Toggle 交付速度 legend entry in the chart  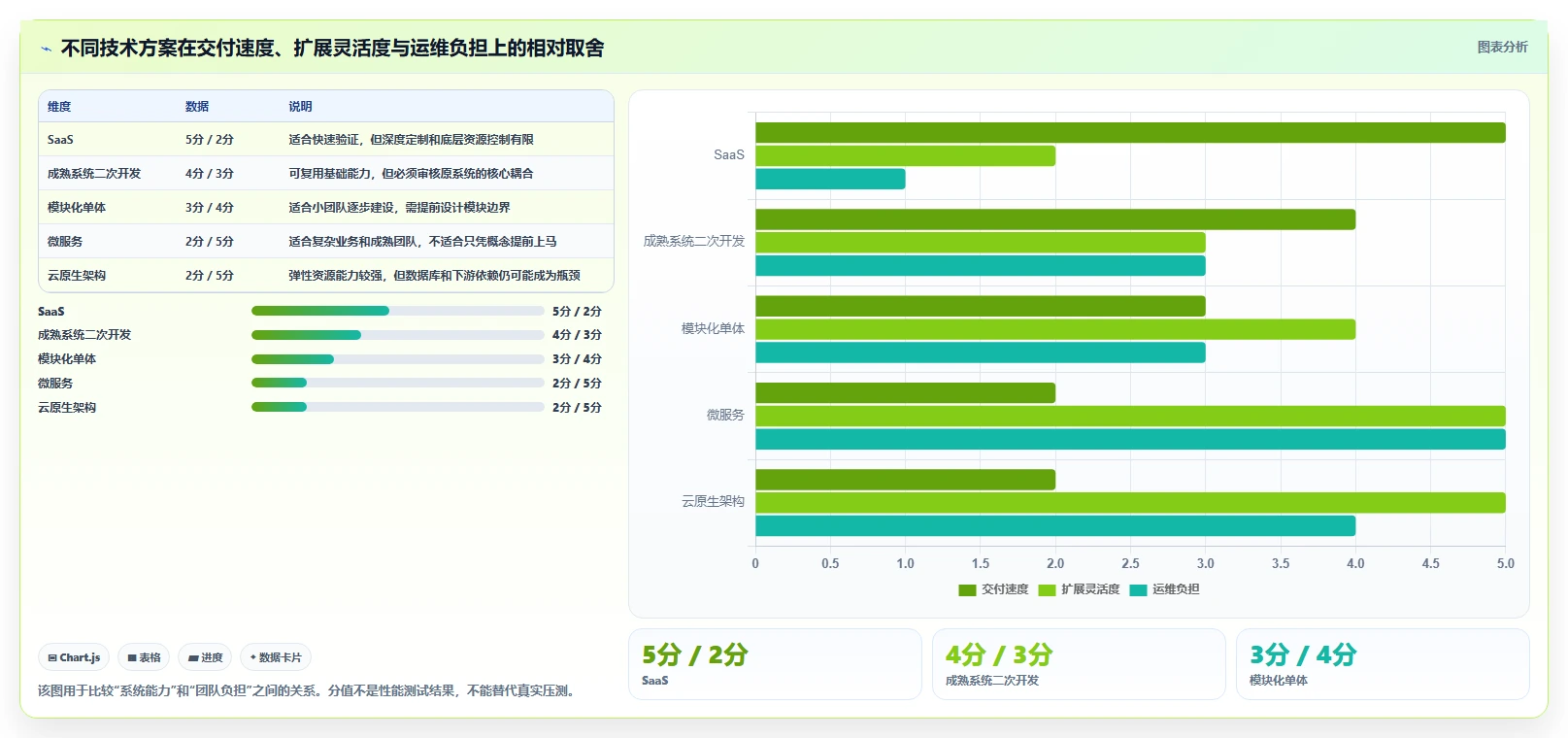(993, 589)
